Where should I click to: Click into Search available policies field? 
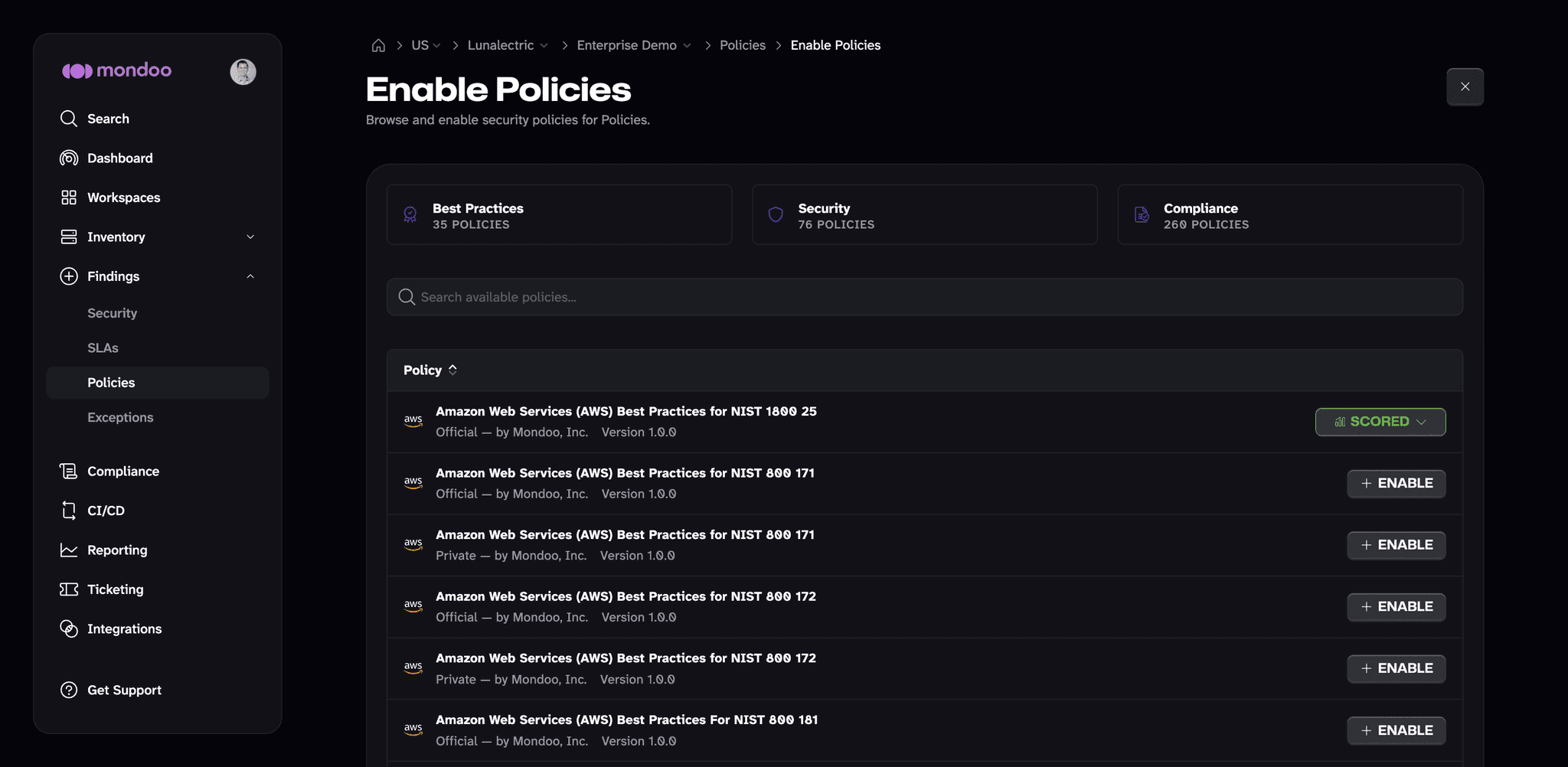924,297
